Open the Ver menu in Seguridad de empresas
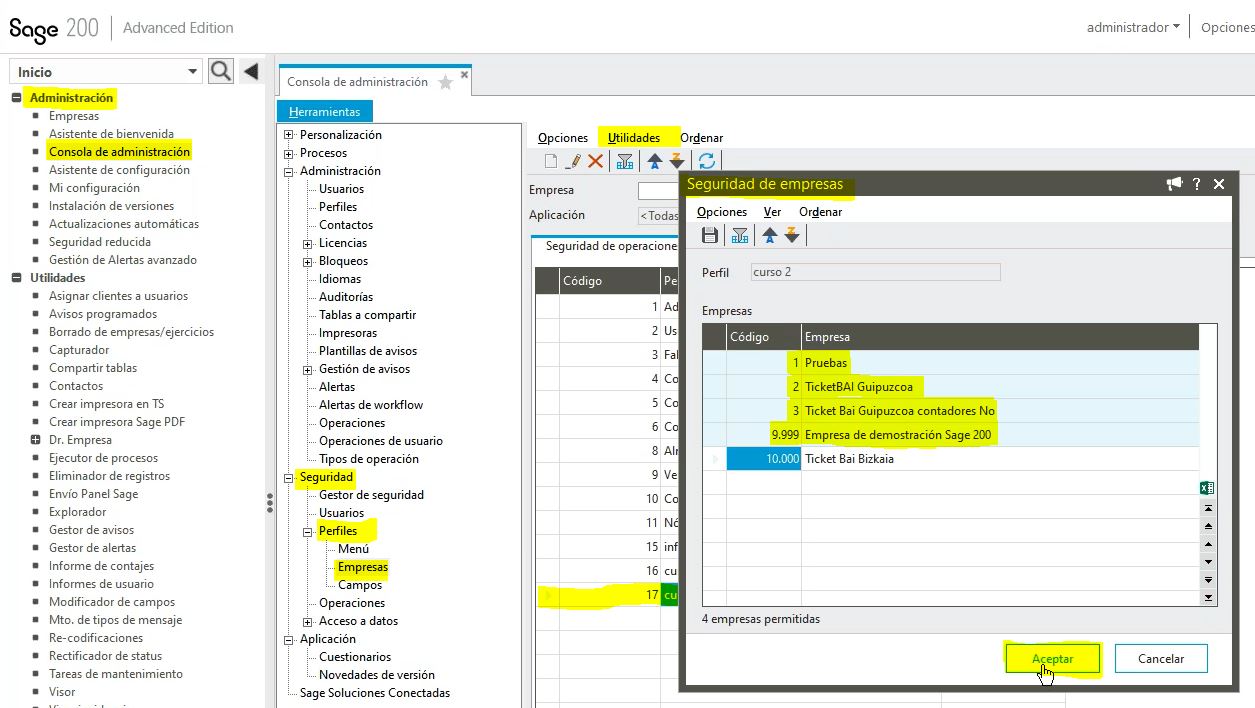This screenshot has width=1255, height=708. [772, 212]
